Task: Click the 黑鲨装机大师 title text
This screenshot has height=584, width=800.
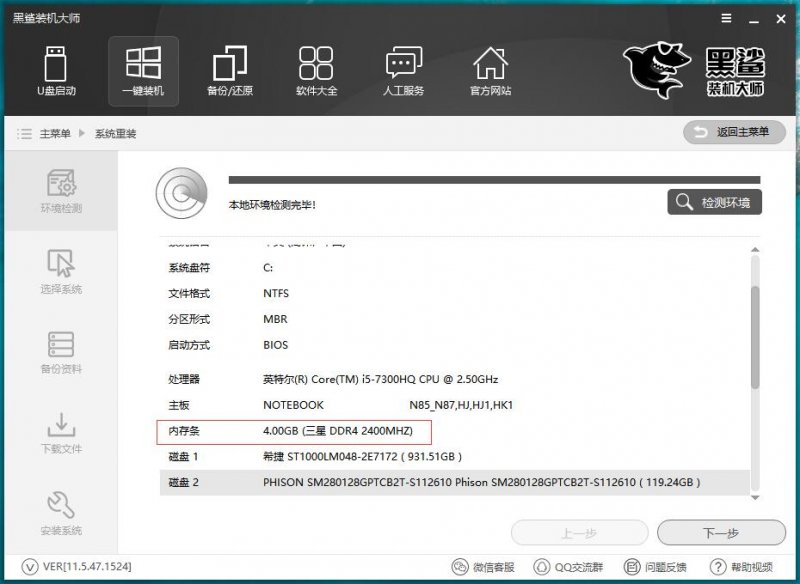Action: 46,18
